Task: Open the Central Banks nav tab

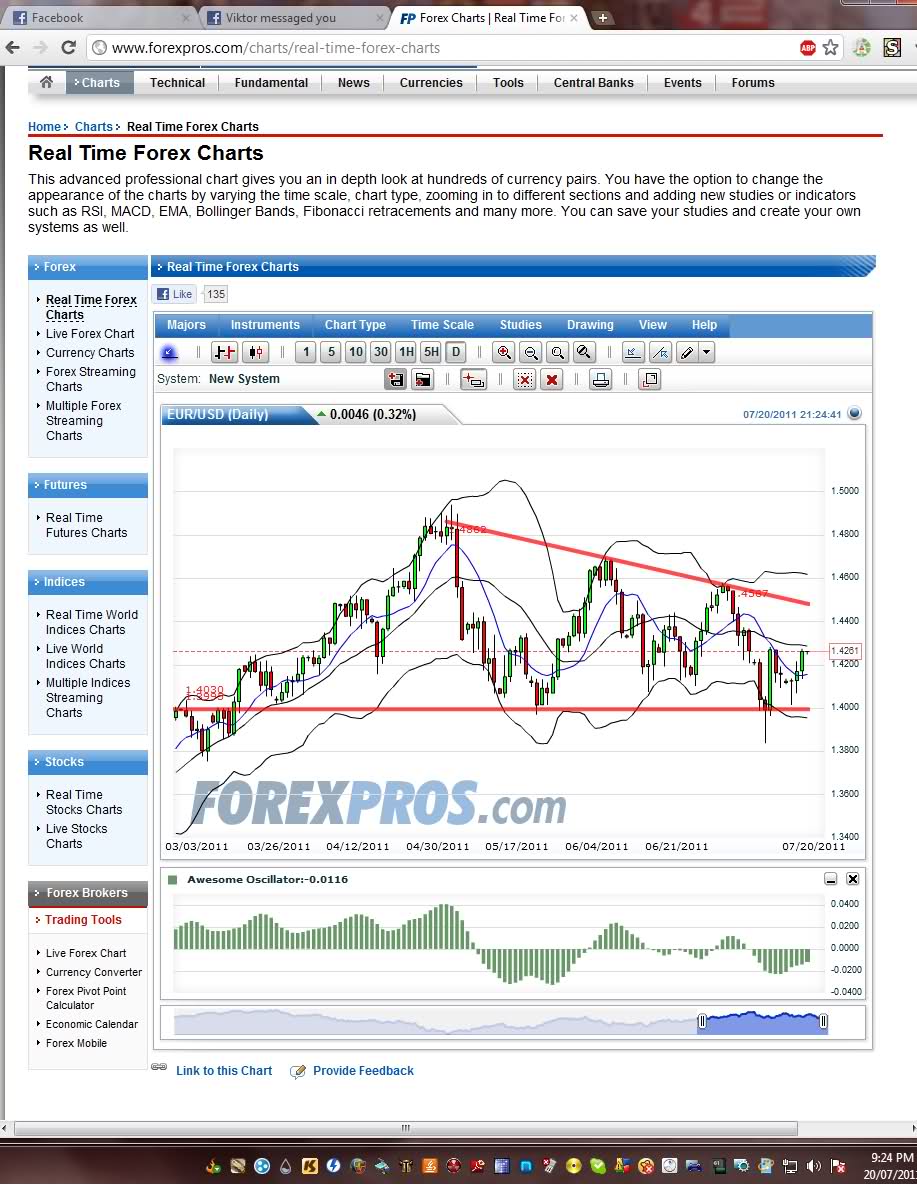Action: [594, 83]
